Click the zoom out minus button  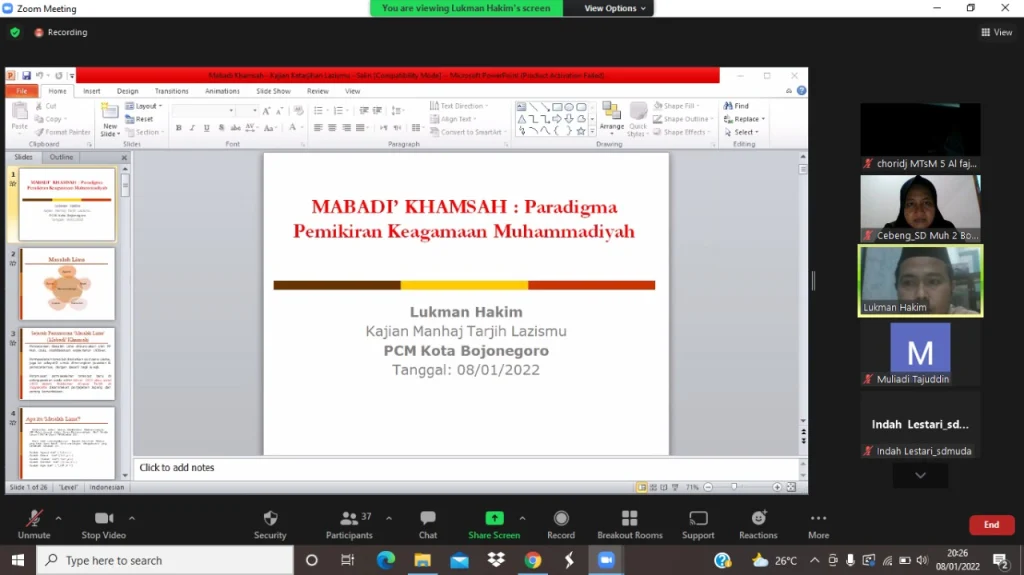click(708, 487)
